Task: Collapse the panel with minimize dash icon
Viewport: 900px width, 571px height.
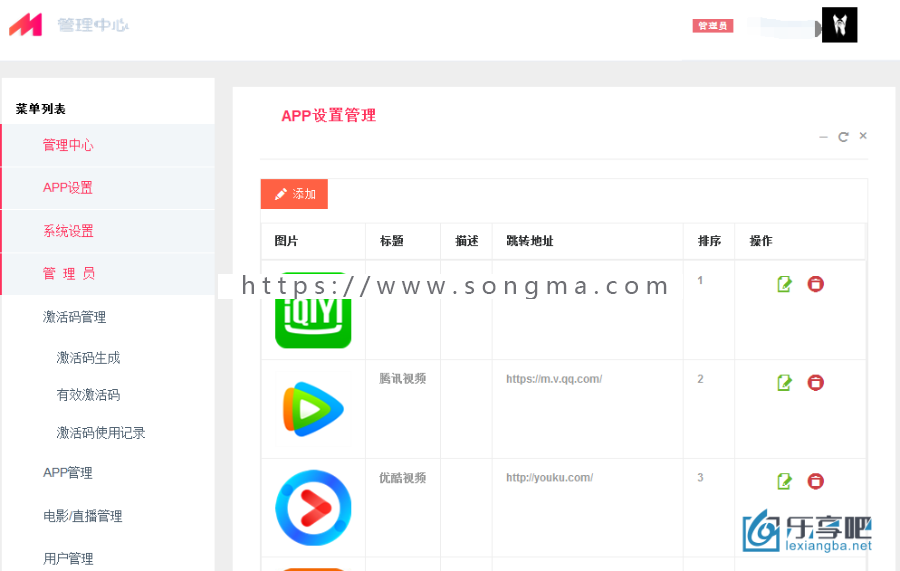Action: [x=823, y=137]
